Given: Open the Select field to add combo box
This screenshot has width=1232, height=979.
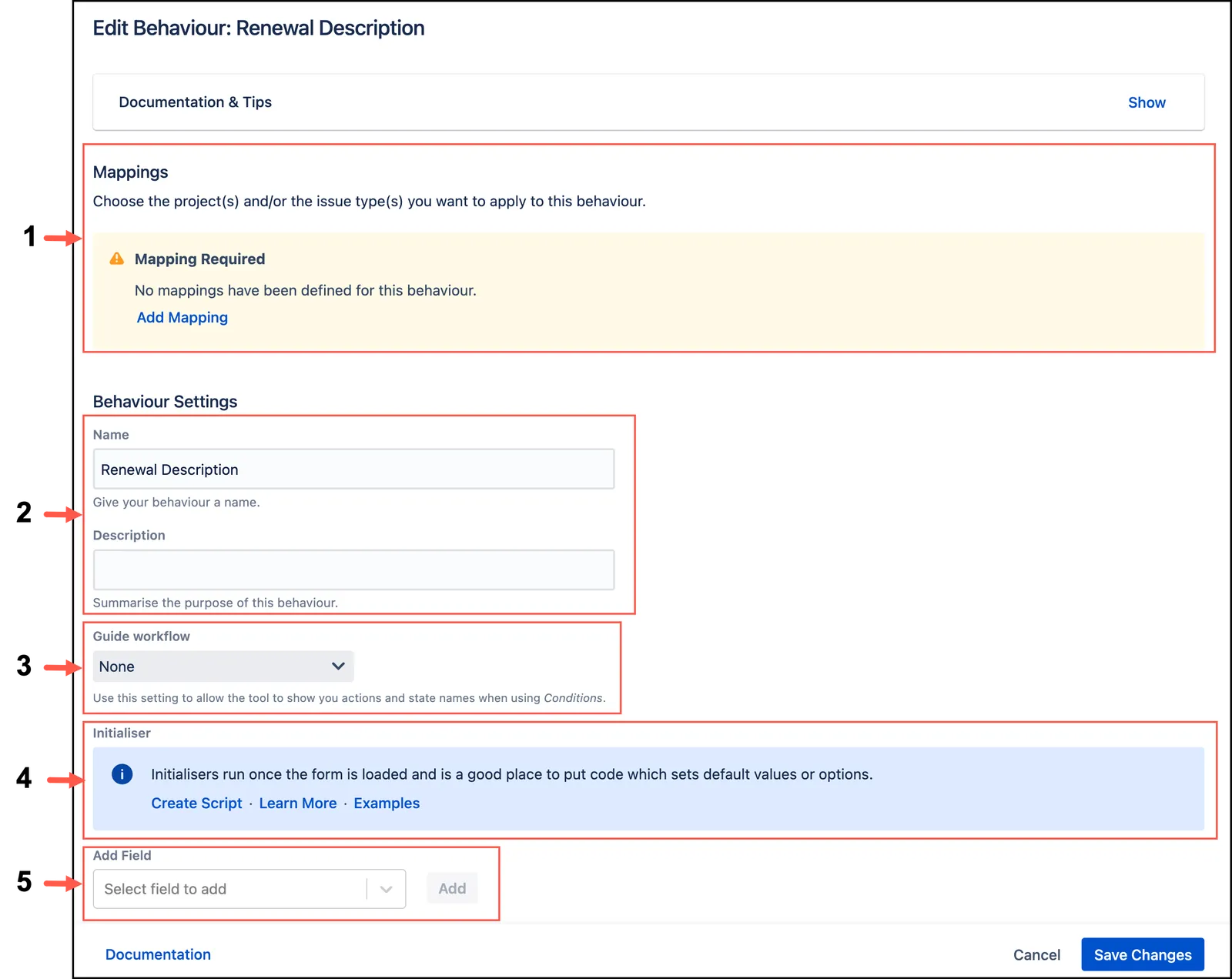Looking at the screenshot, I should pos(249,889).
